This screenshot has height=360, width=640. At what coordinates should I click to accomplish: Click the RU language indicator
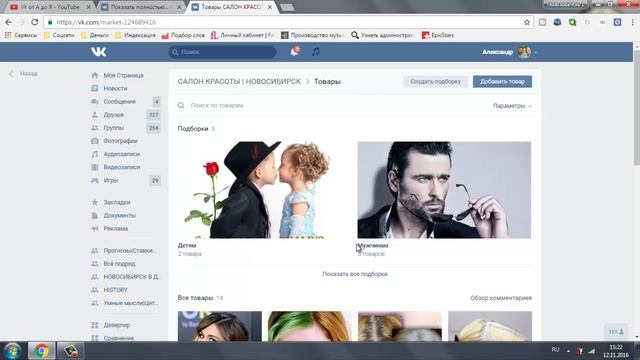point(556,350)
